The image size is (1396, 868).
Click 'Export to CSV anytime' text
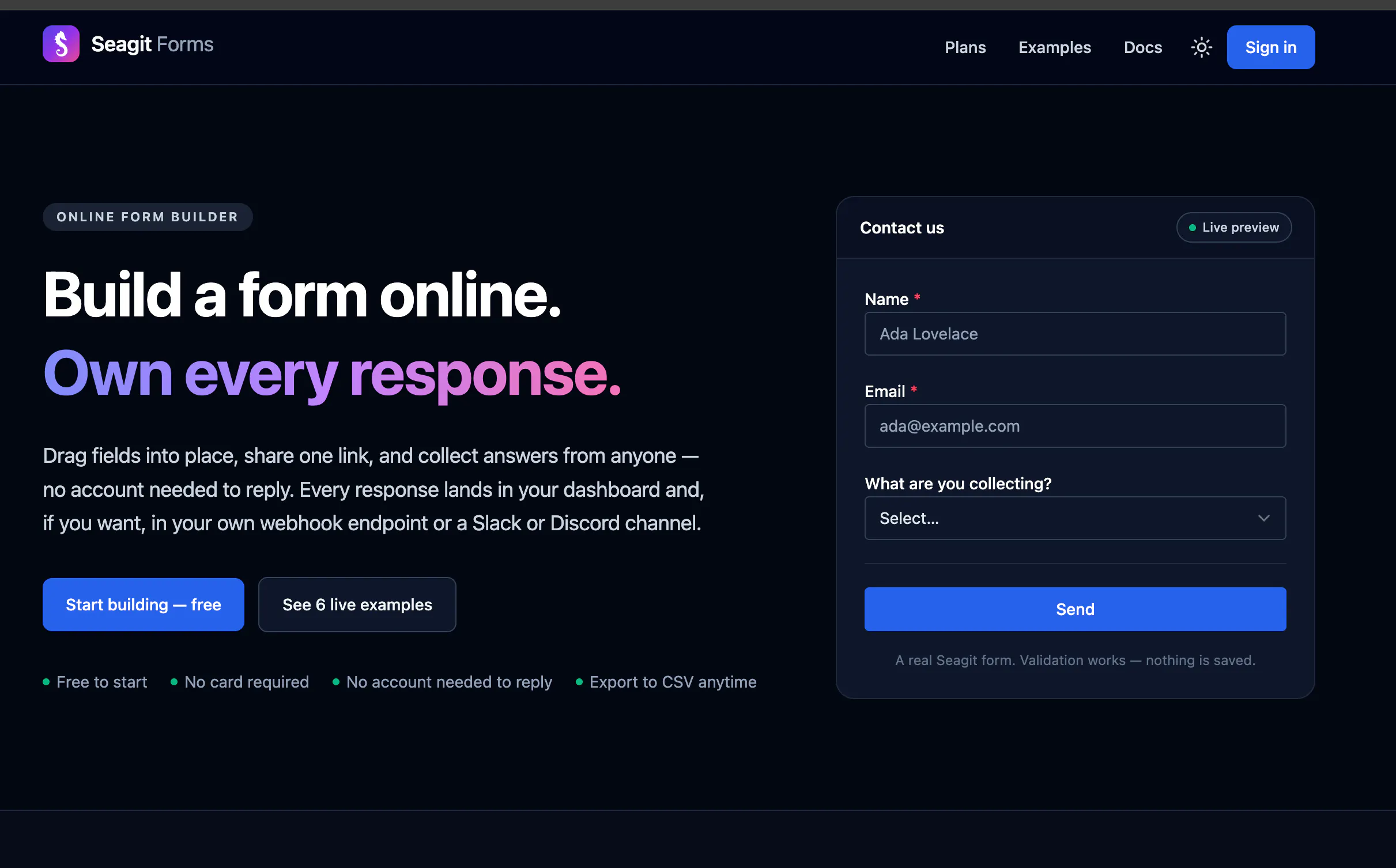(x=673, y=682)
